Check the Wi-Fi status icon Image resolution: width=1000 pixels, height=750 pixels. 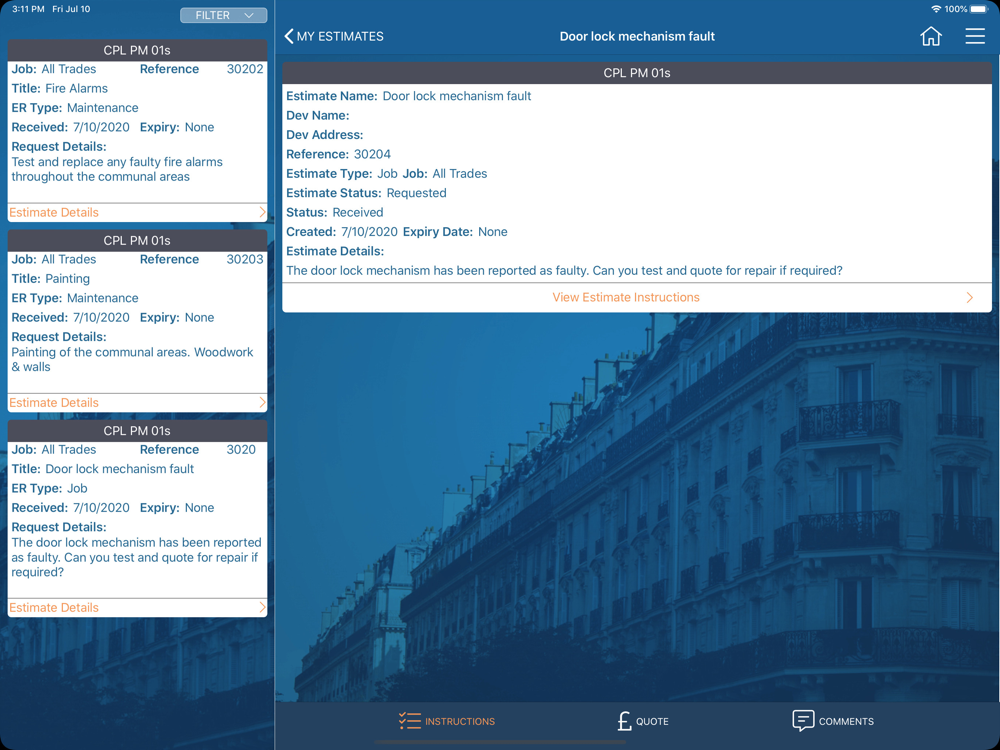[x=936, y=9]
